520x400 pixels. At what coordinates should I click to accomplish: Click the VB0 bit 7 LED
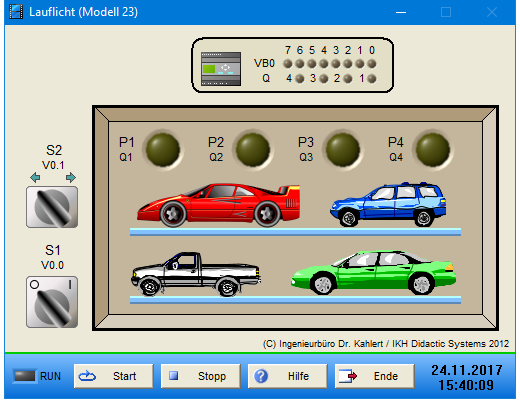pyautogui.click(x=288, y=63)
